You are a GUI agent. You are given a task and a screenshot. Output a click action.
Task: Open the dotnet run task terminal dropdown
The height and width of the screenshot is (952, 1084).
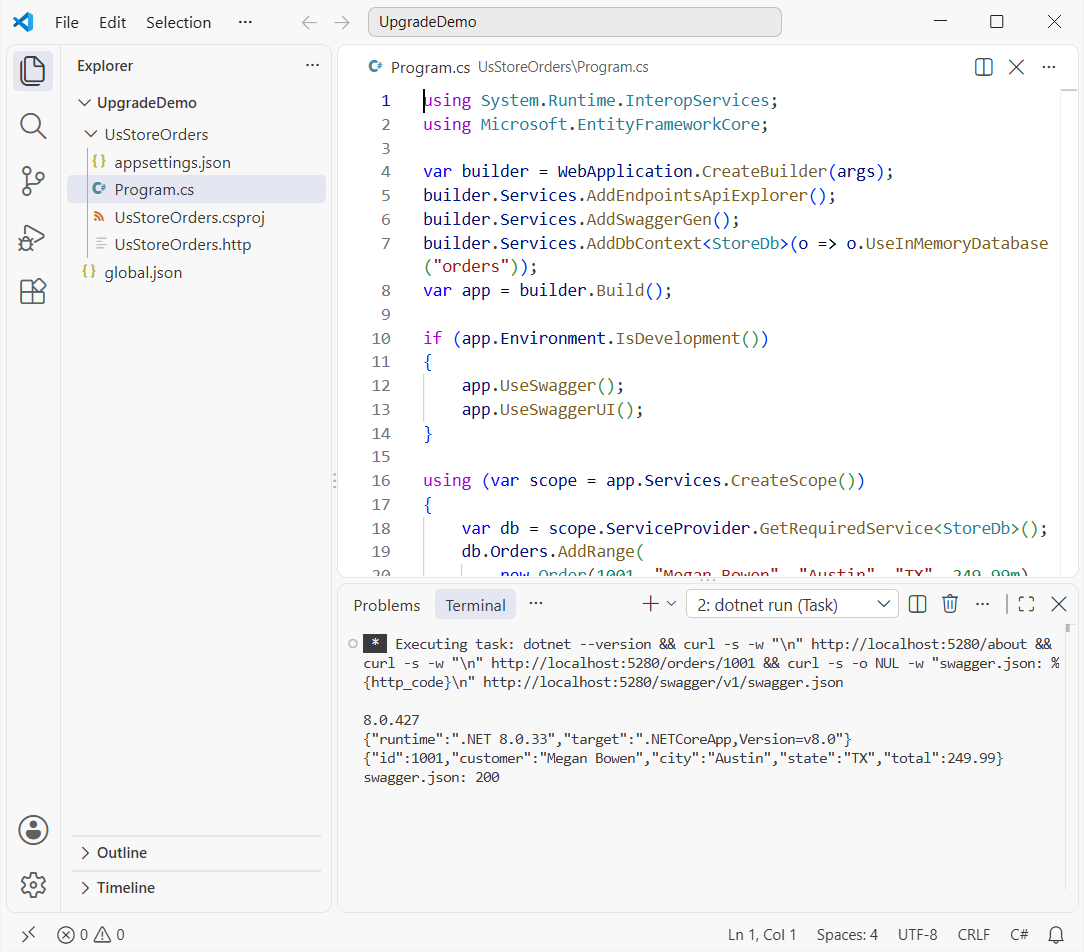[792, 605]
